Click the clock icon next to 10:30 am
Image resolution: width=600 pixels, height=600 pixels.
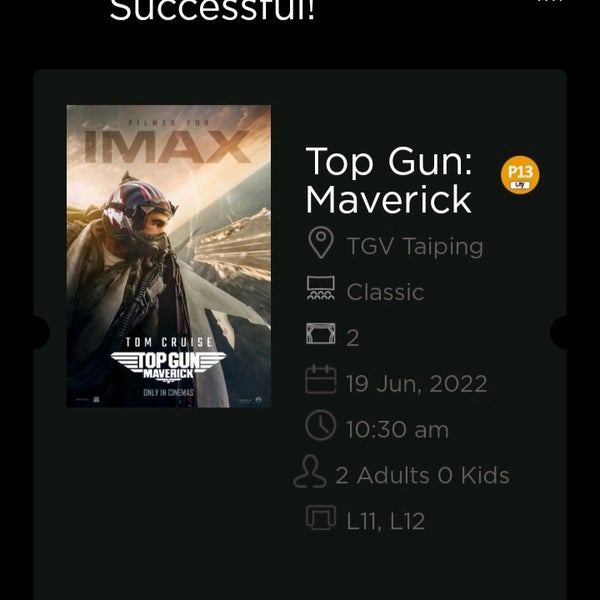point(321,425)
